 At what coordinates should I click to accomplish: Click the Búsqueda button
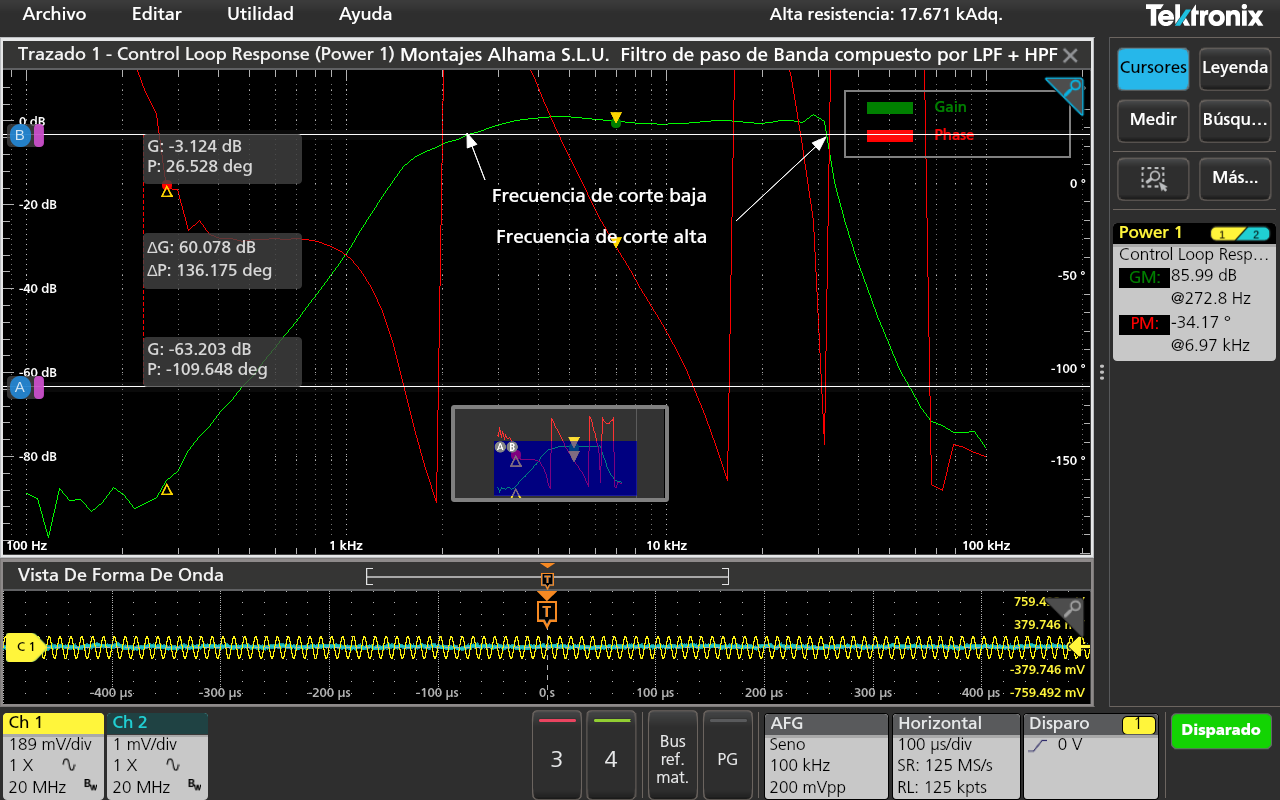(x=1235, y=120)
